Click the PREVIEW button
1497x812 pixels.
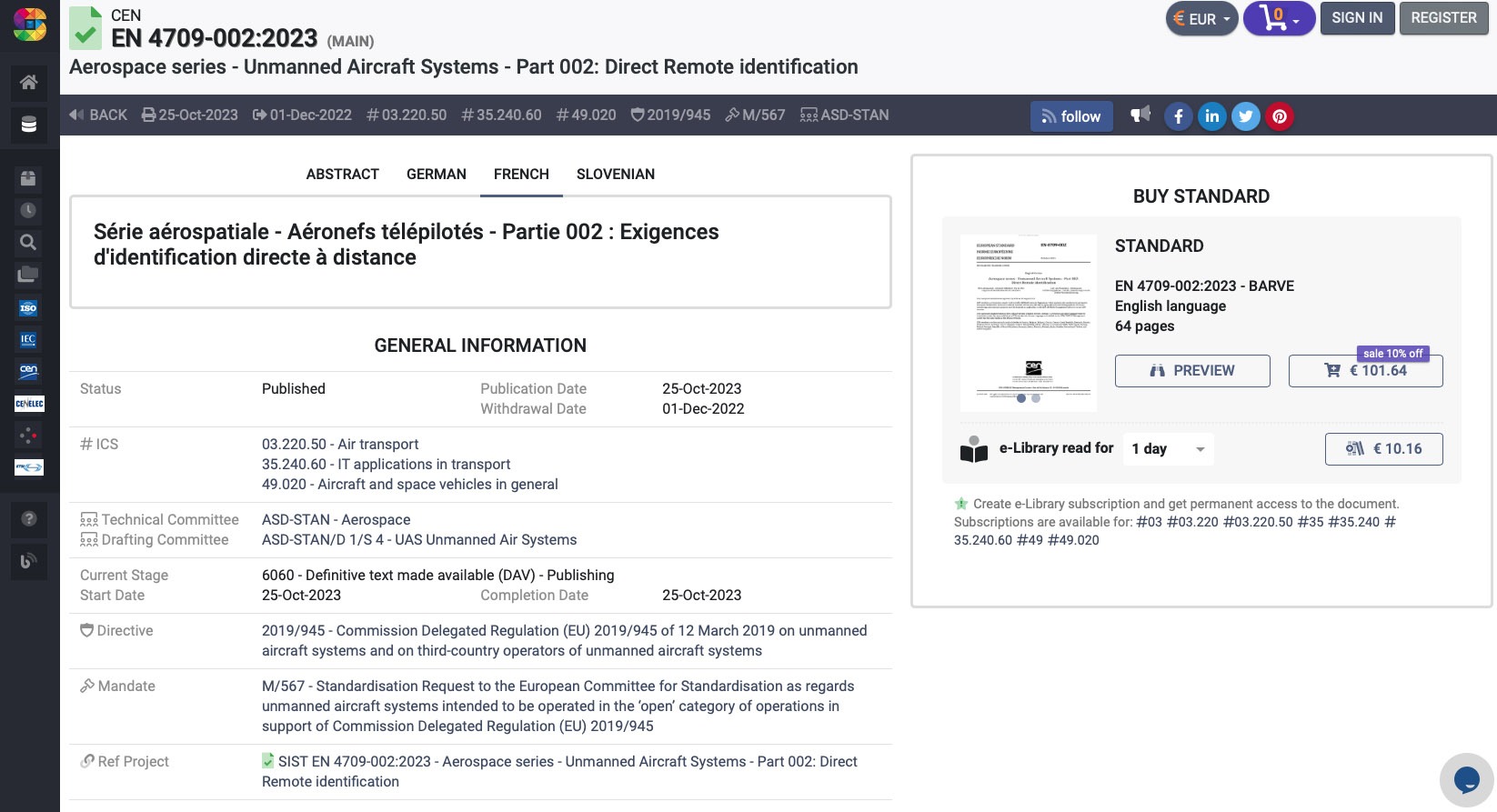point(1192,371)
